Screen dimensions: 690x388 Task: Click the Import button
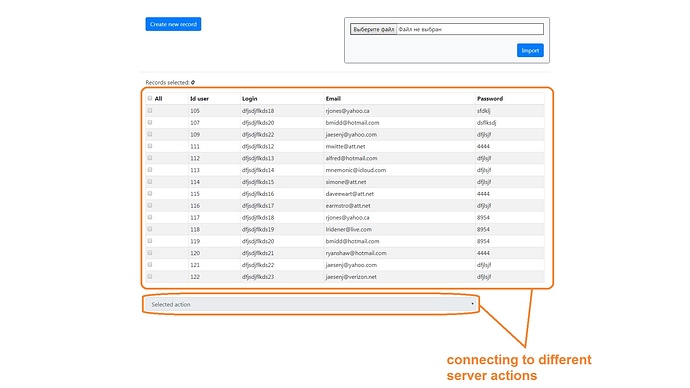pyautogui.click(x=530, y=50)
